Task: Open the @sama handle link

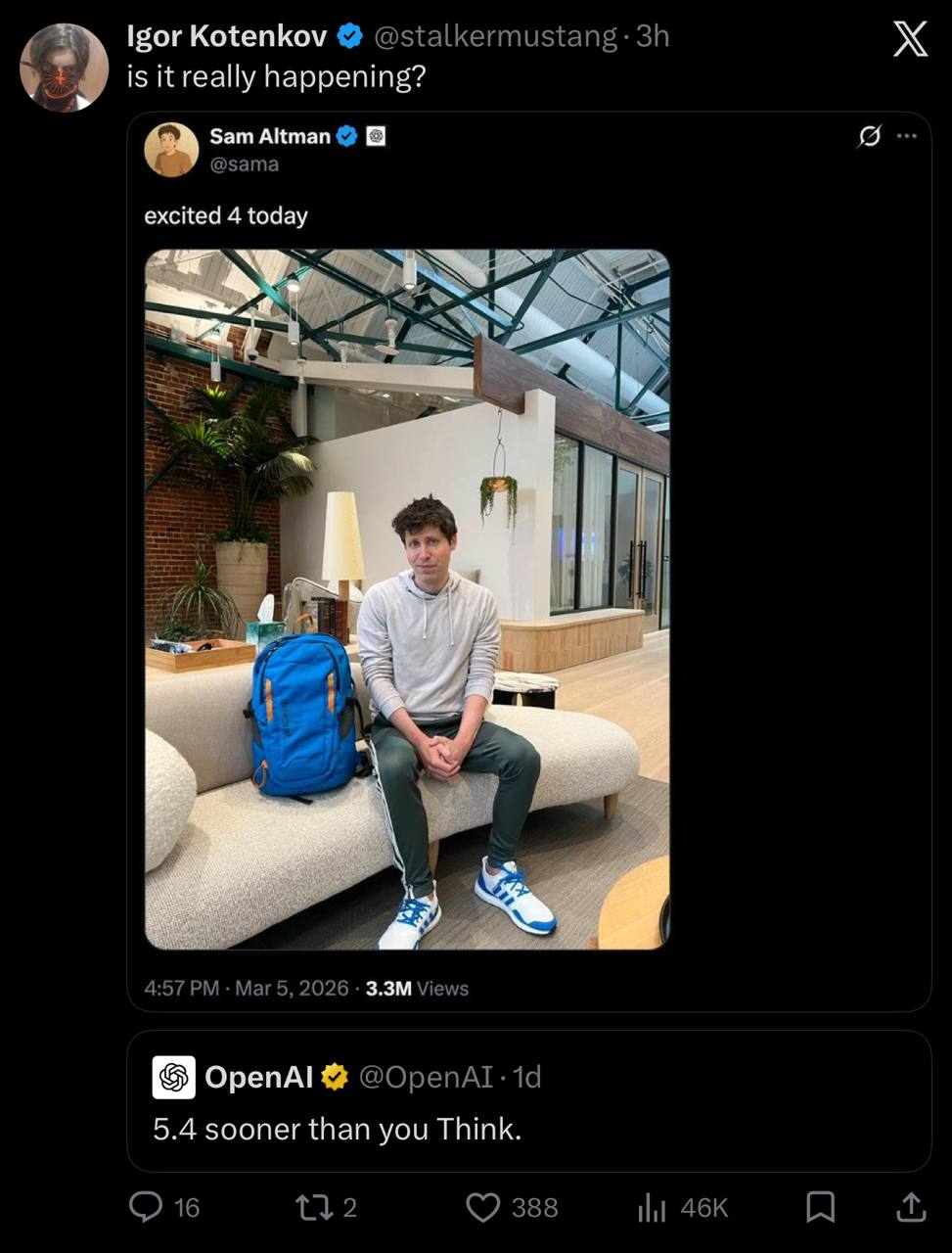Action: click(245, 164)
